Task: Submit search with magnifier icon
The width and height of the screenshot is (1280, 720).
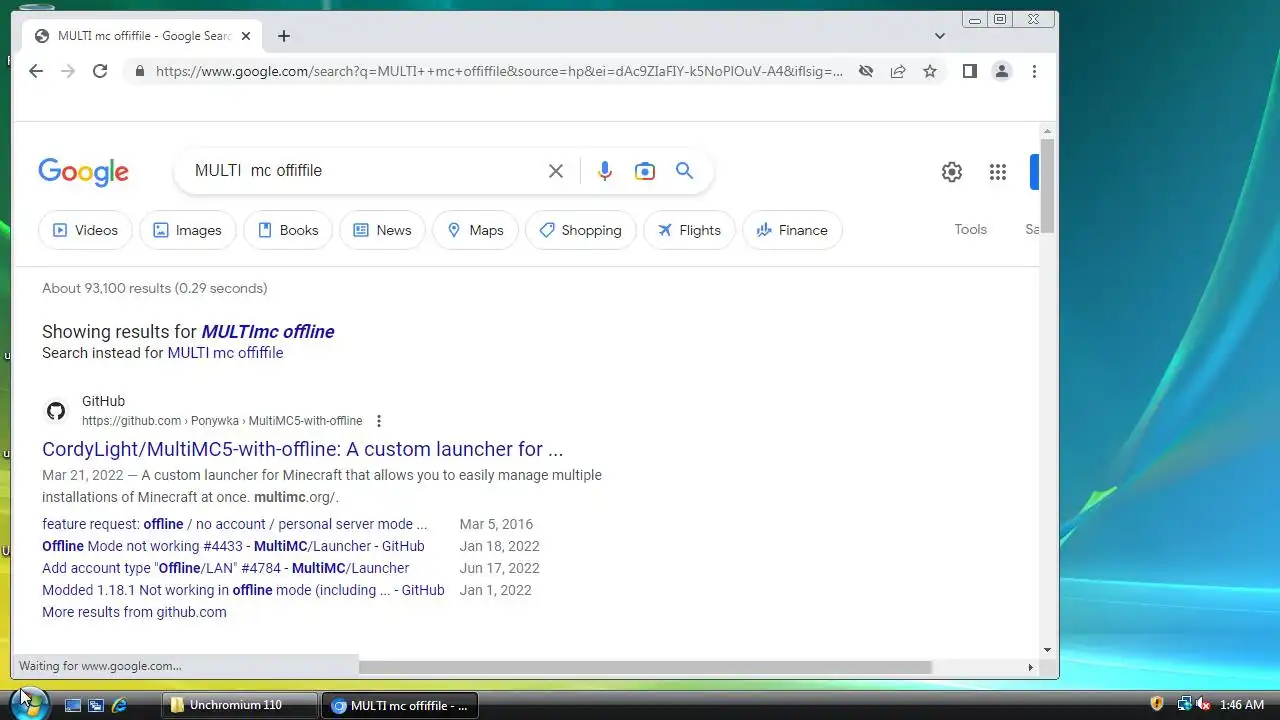Action: point(684,171)
